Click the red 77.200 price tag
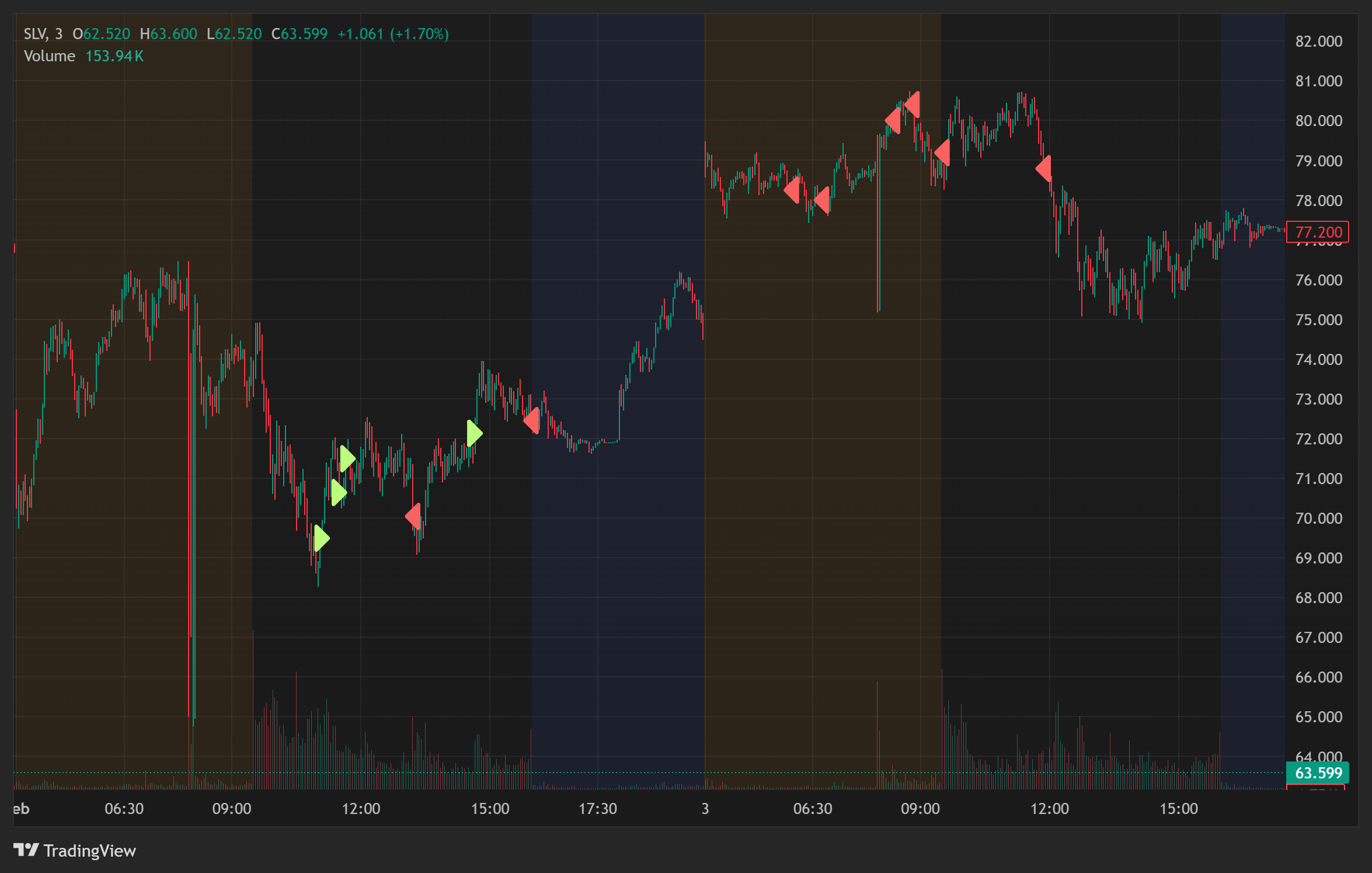This screenshot has height=873, width=1372. [x=1318, y=232]
